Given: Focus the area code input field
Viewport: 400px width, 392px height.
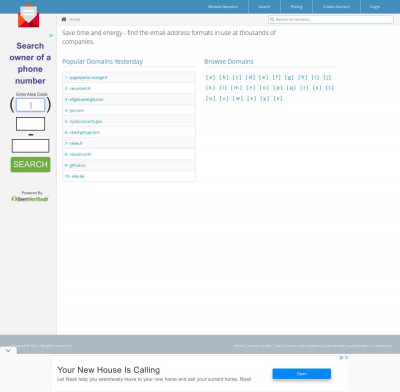Looking at the screenshot, I should (x=30, y=105).
